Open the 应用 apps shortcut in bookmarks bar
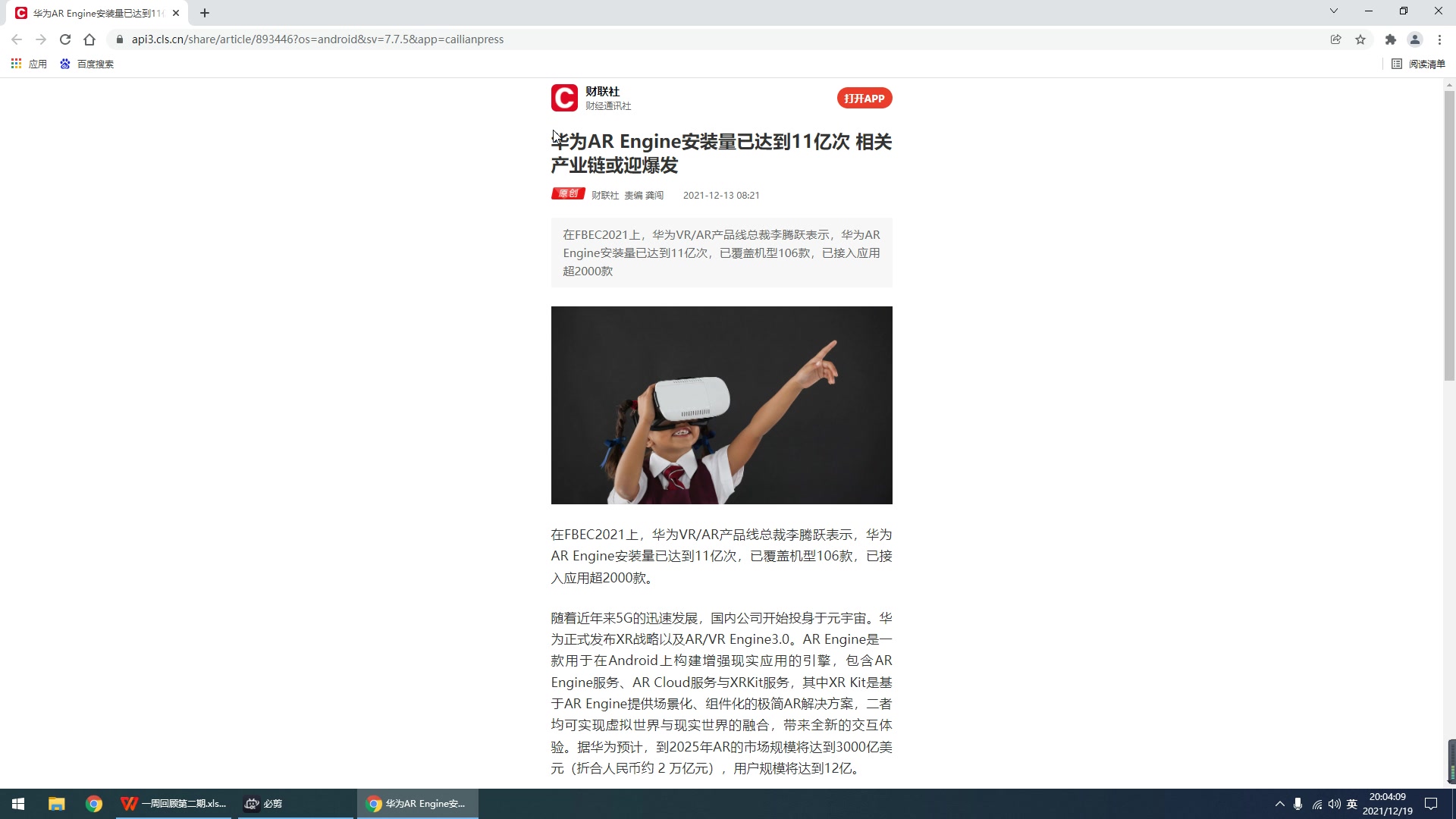Screen dimensions: 1456x819 (x=29, y=64)
